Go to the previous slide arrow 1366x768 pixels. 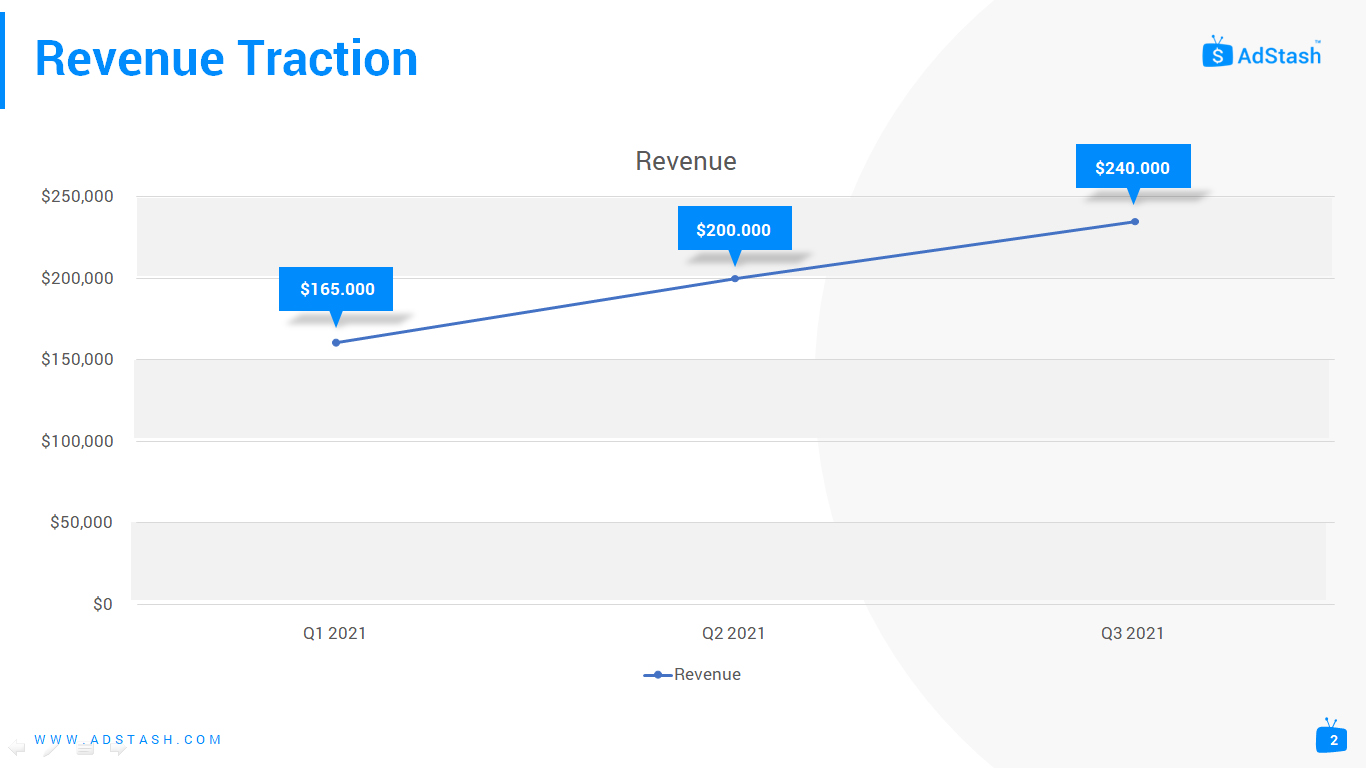(16, 747)
